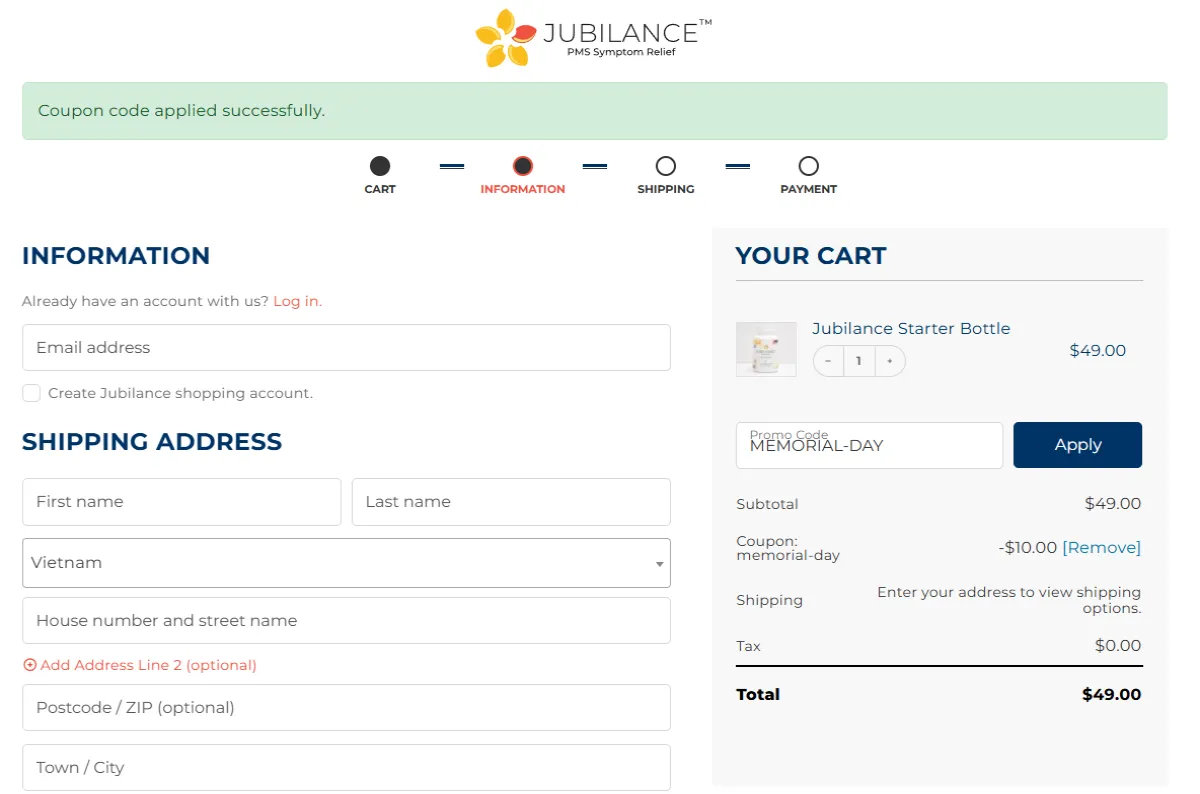The height and width of the screenshot is (794, 1200).
Task: Select the Payment step circle
Action: pyautogui.click(x=808, y=166)
